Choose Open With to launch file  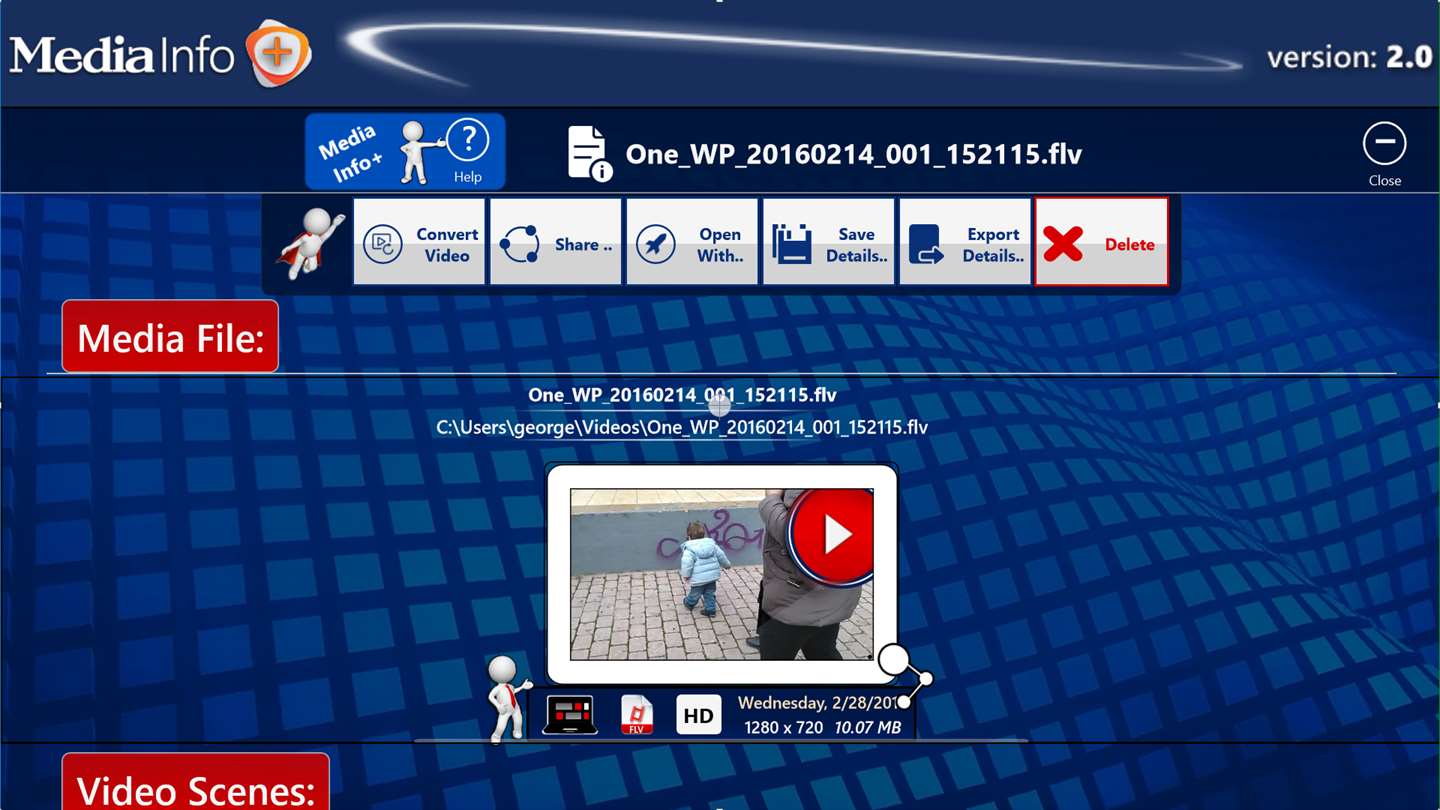point(692,243)
